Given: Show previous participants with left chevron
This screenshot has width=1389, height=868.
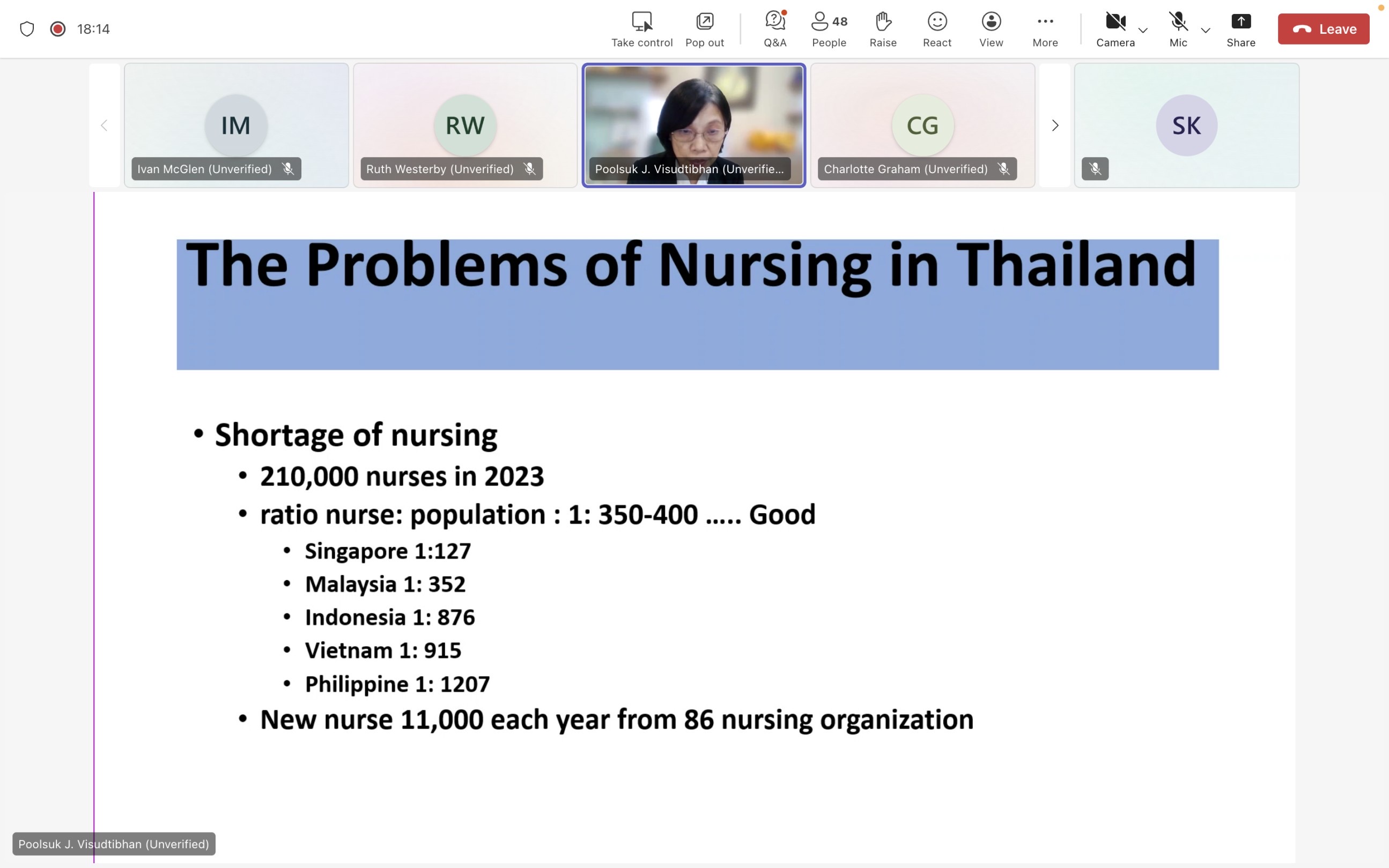Looking at the screenshot, I should pyautogui.click(x=104, y=125).
